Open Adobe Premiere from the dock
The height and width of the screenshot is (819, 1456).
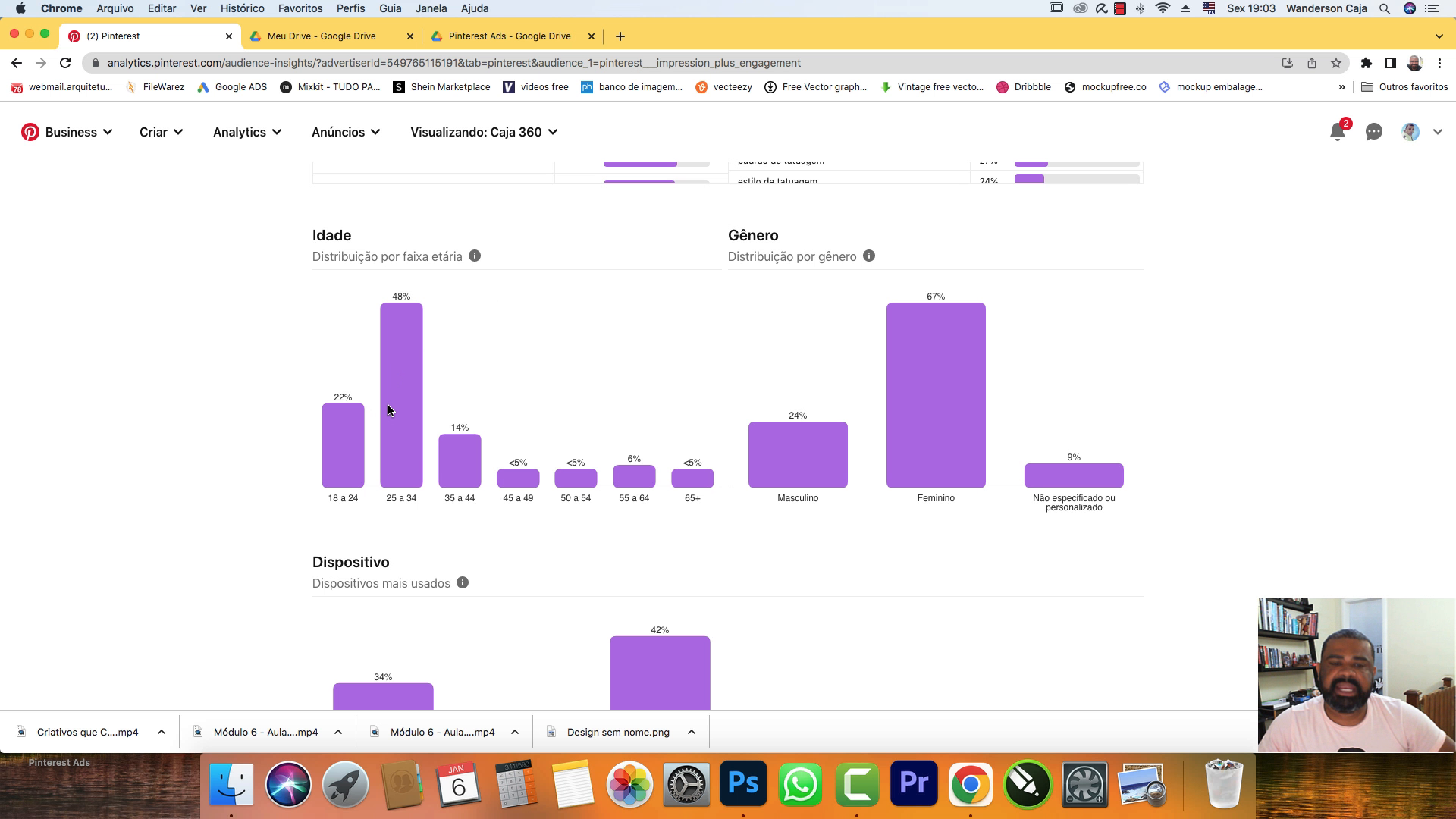pyautogui.click(x=914, y=785)
